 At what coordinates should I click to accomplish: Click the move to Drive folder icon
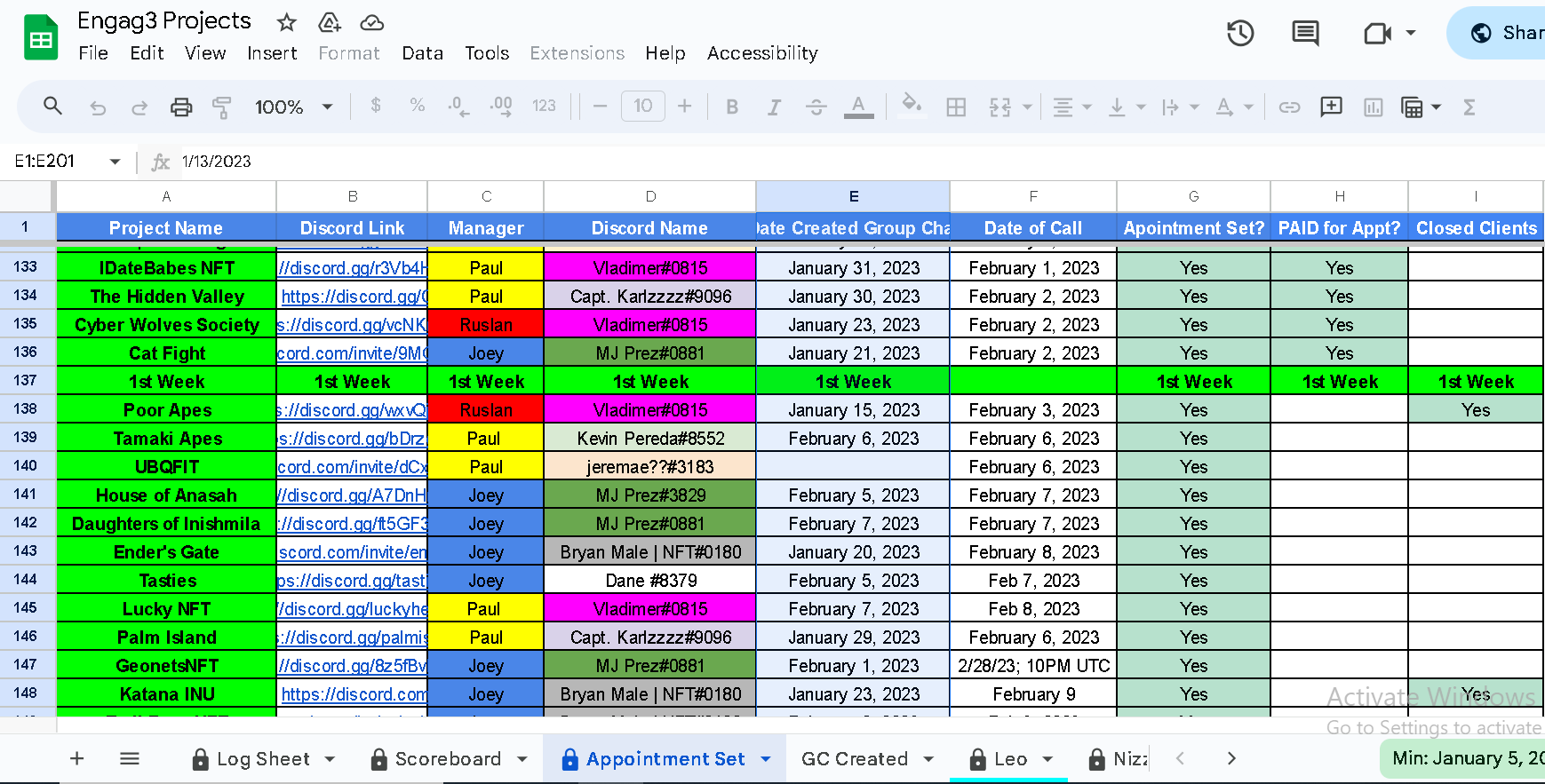pos(330,22)
